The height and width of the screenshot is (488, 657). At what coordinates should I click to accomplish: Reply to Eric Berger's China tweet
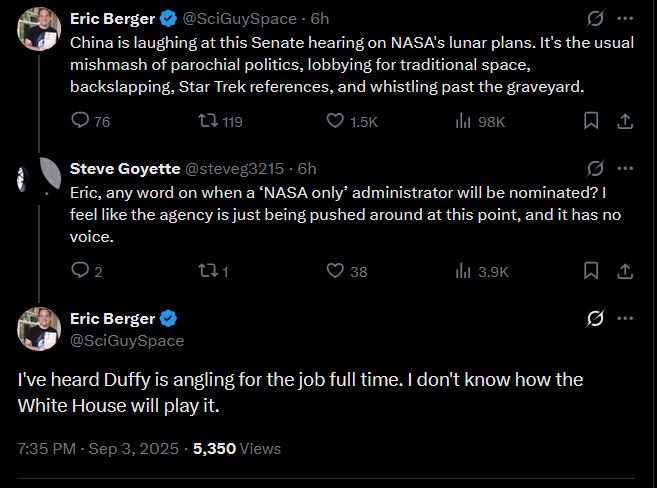(81, 121)
